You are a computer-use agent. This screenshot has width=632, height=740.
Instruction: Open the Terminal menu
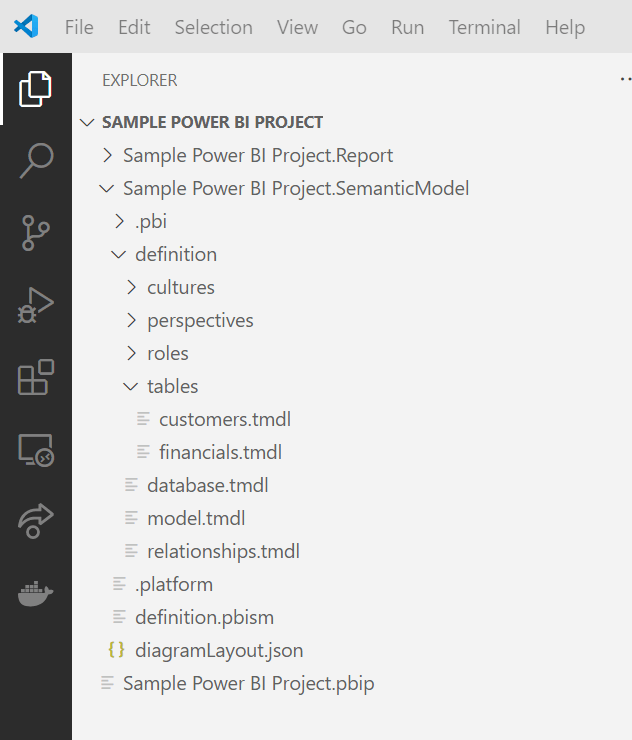[x=484, y=27]
